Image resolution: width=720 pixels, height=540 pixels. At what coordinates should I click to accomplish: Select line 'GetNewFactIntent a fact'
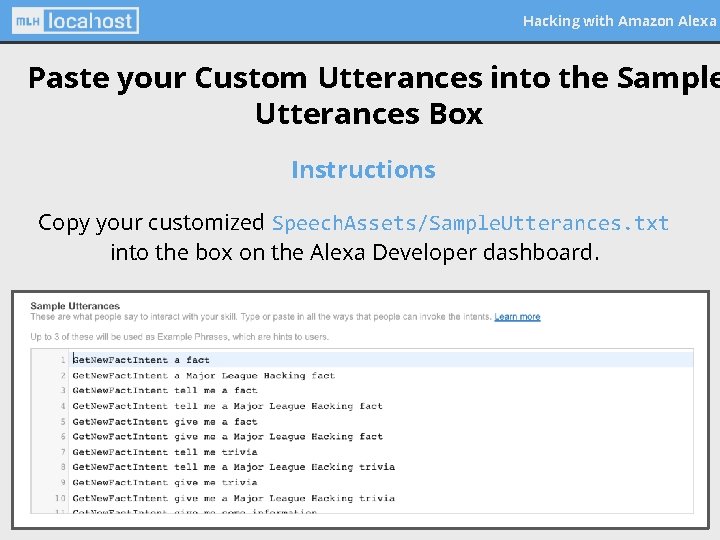tap(141, 360)
